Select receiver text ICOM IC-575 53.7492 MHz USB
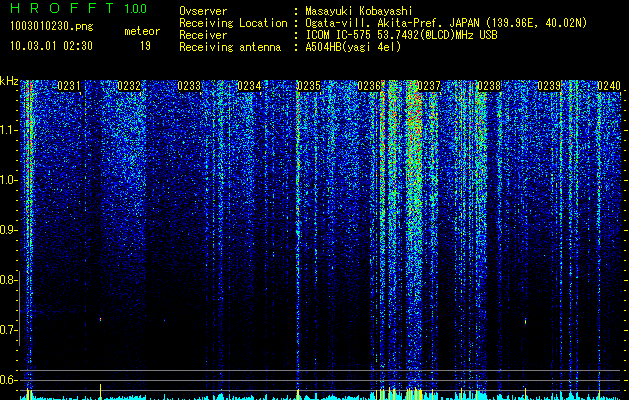 click(401, 35)
